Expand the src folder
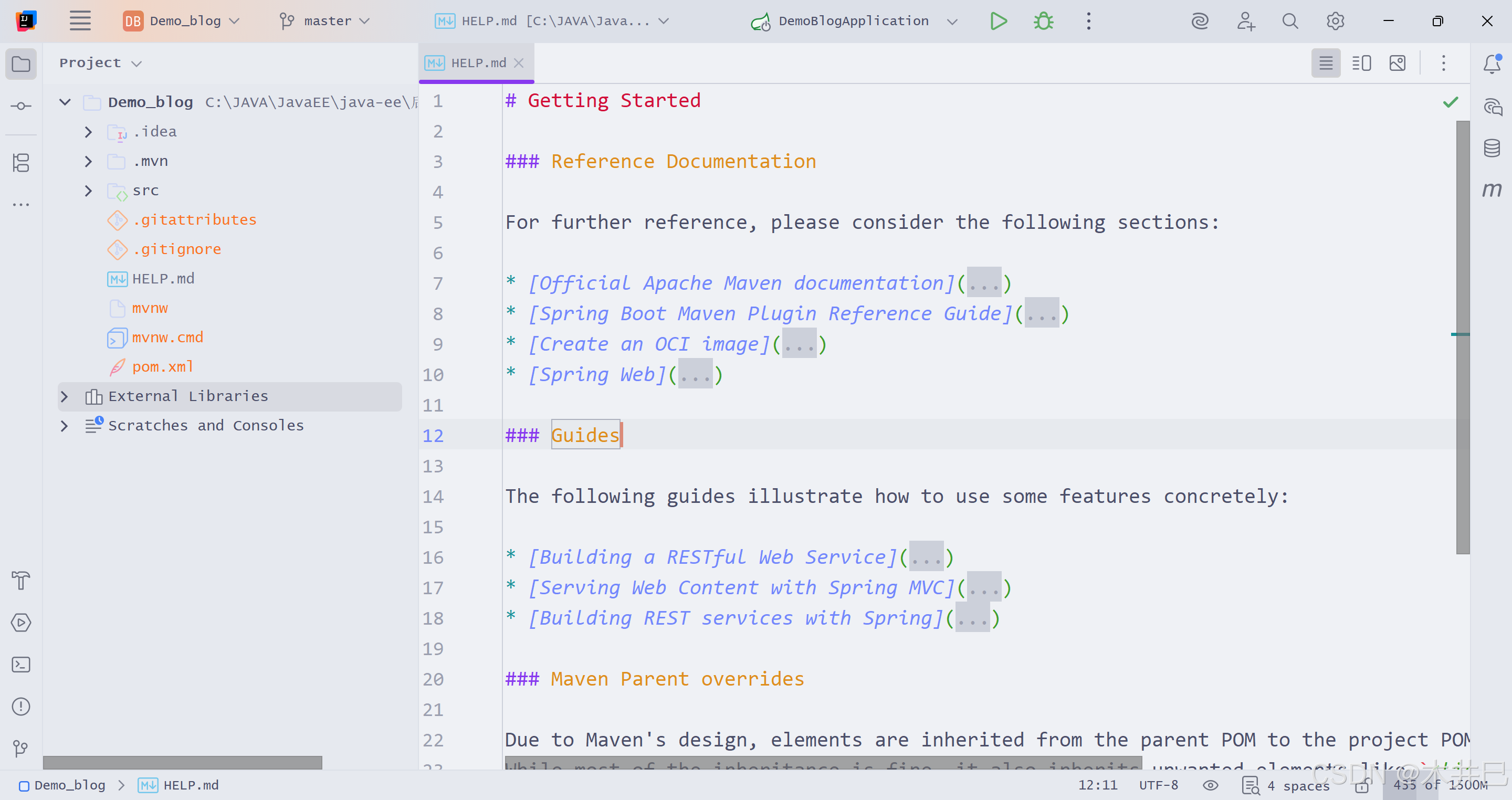1512x800 pixels. [x=88, y=191]
